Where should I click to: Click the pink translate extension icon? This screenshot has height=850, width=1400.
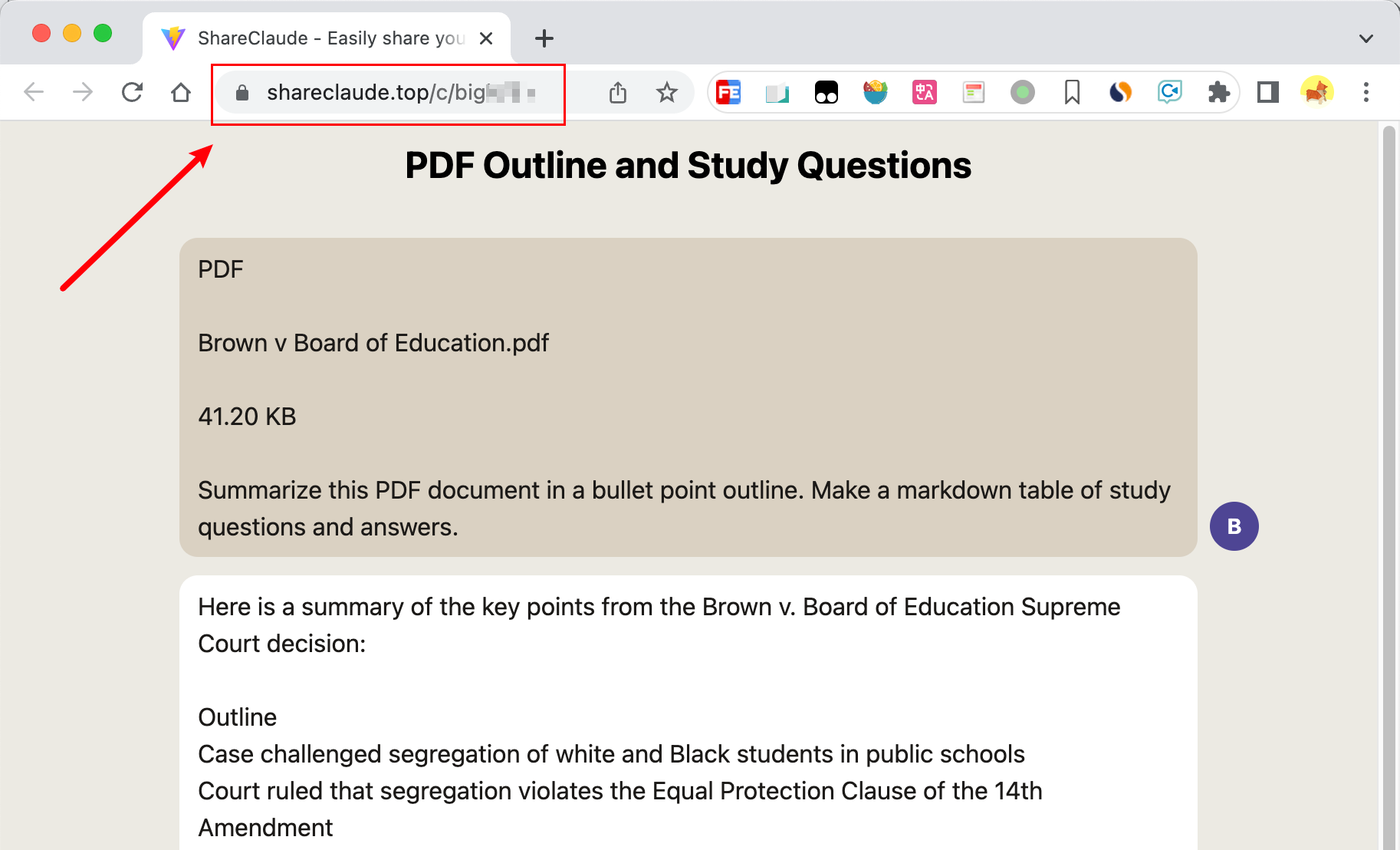925,93
